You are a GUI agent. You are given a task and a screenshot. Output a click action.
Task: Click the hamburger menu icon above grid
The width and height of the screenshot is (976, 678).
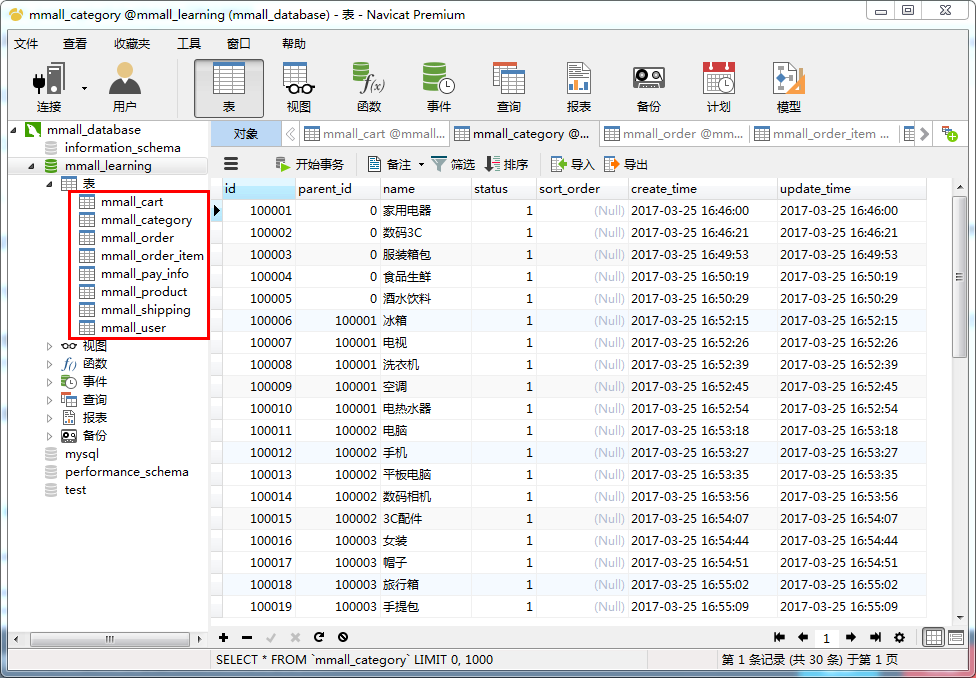[x=231, y=164]
